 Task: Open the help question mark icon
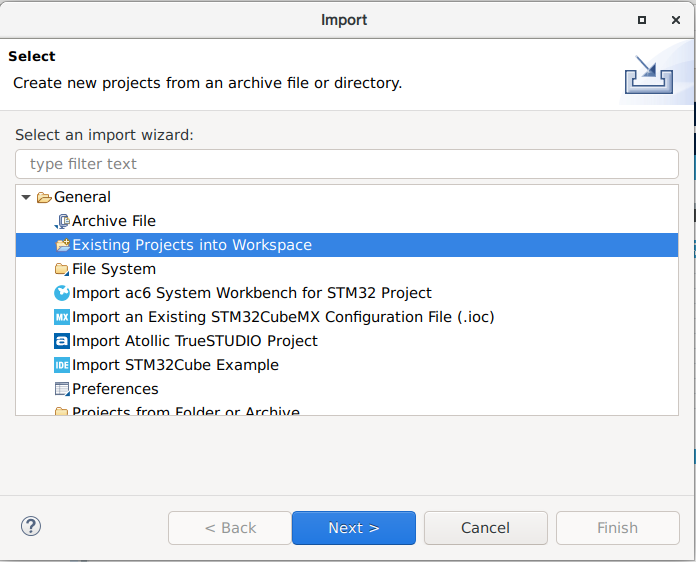tap(31, 526)
